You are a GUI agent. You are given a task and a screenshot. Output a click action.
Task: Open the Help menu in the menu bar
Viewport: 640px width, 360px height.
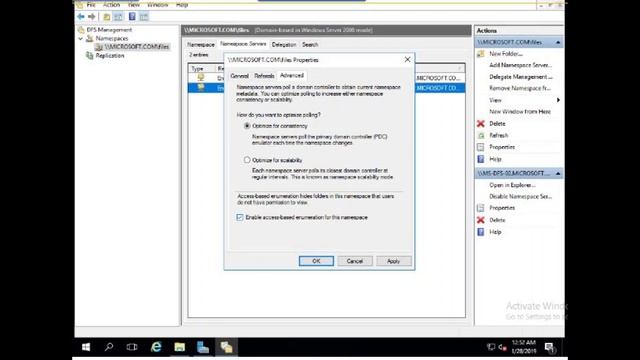point(182,5)
